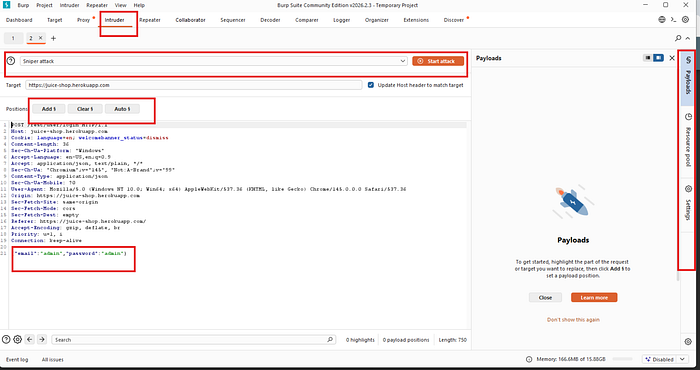Switch to the Logger tab

(x=342, y=20)
